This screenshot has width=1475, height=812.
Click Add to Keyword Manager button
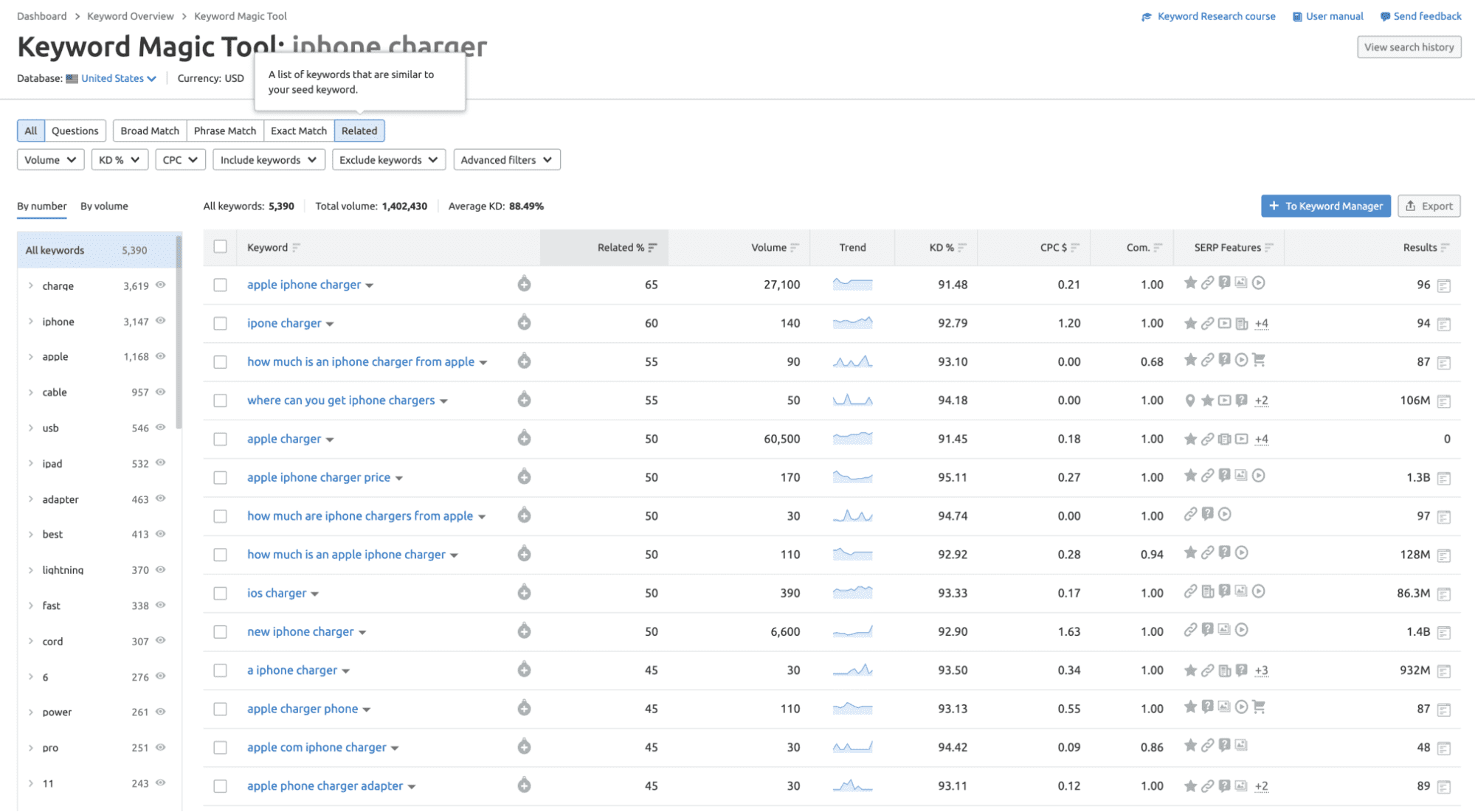[1324, 206]
